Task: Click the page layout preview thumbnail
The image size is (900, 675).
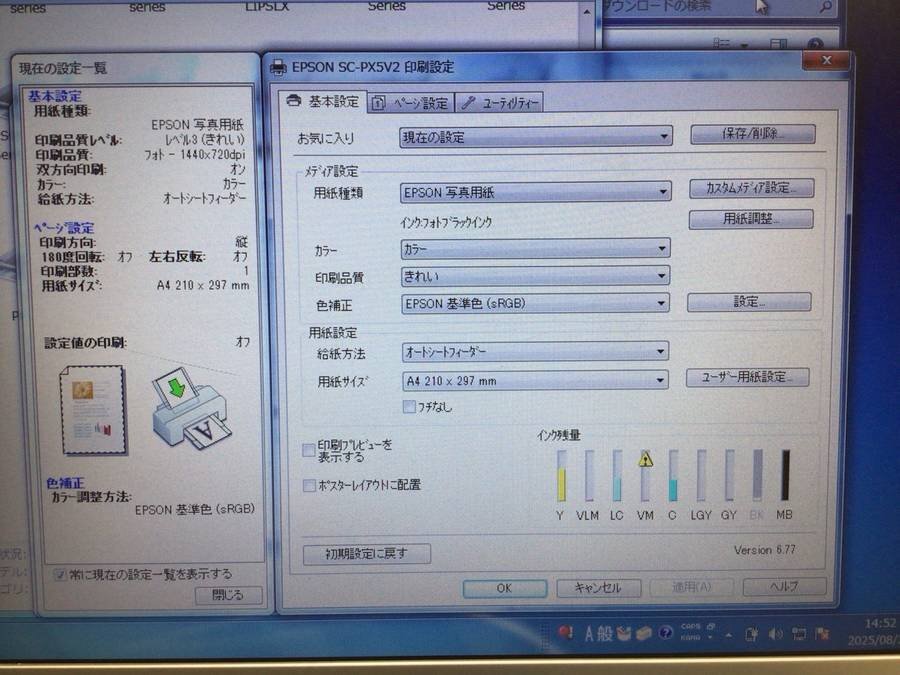Action: (93, 410)
